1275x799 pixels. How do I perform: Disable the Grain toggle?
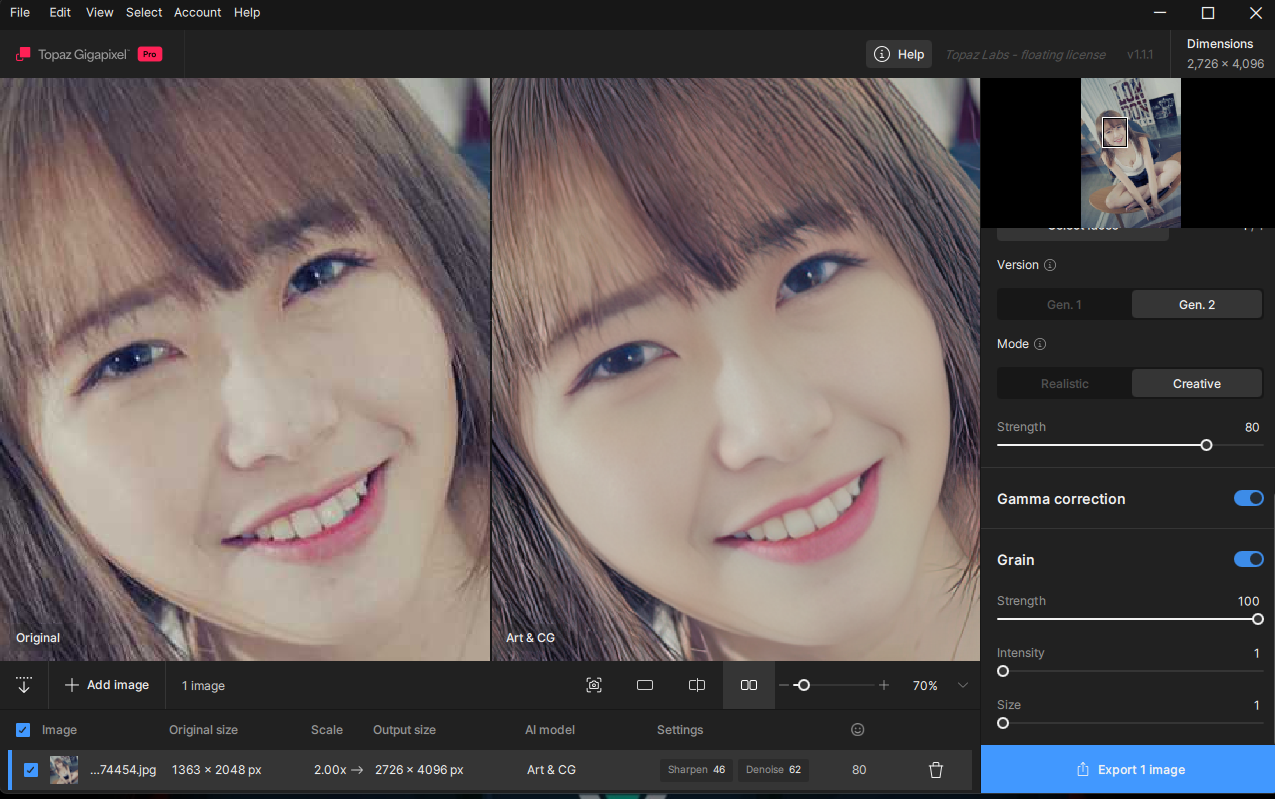coord(1248,559)
